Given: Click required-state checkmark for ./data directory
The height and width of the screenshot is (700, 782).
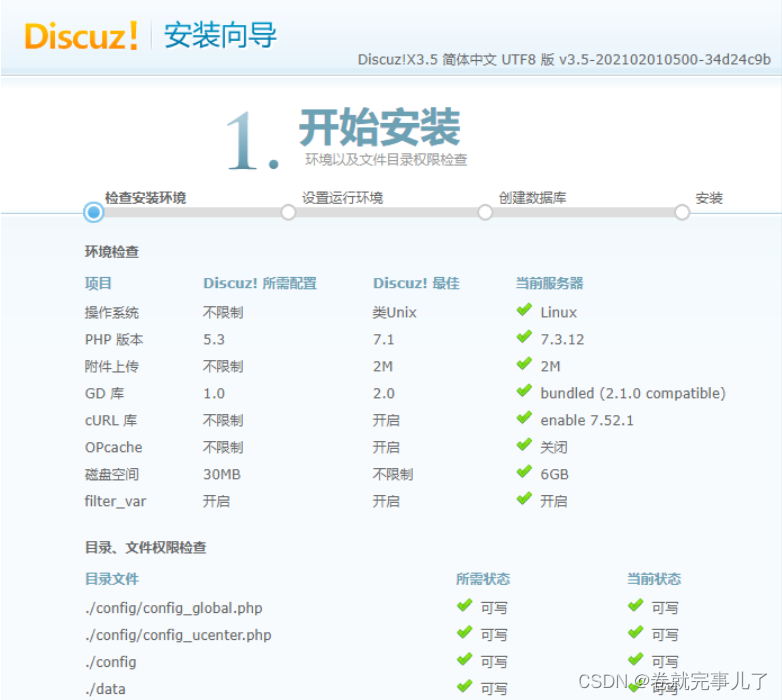Looking at the screenshot, I should pyautogui.click(x=464, y=687).
